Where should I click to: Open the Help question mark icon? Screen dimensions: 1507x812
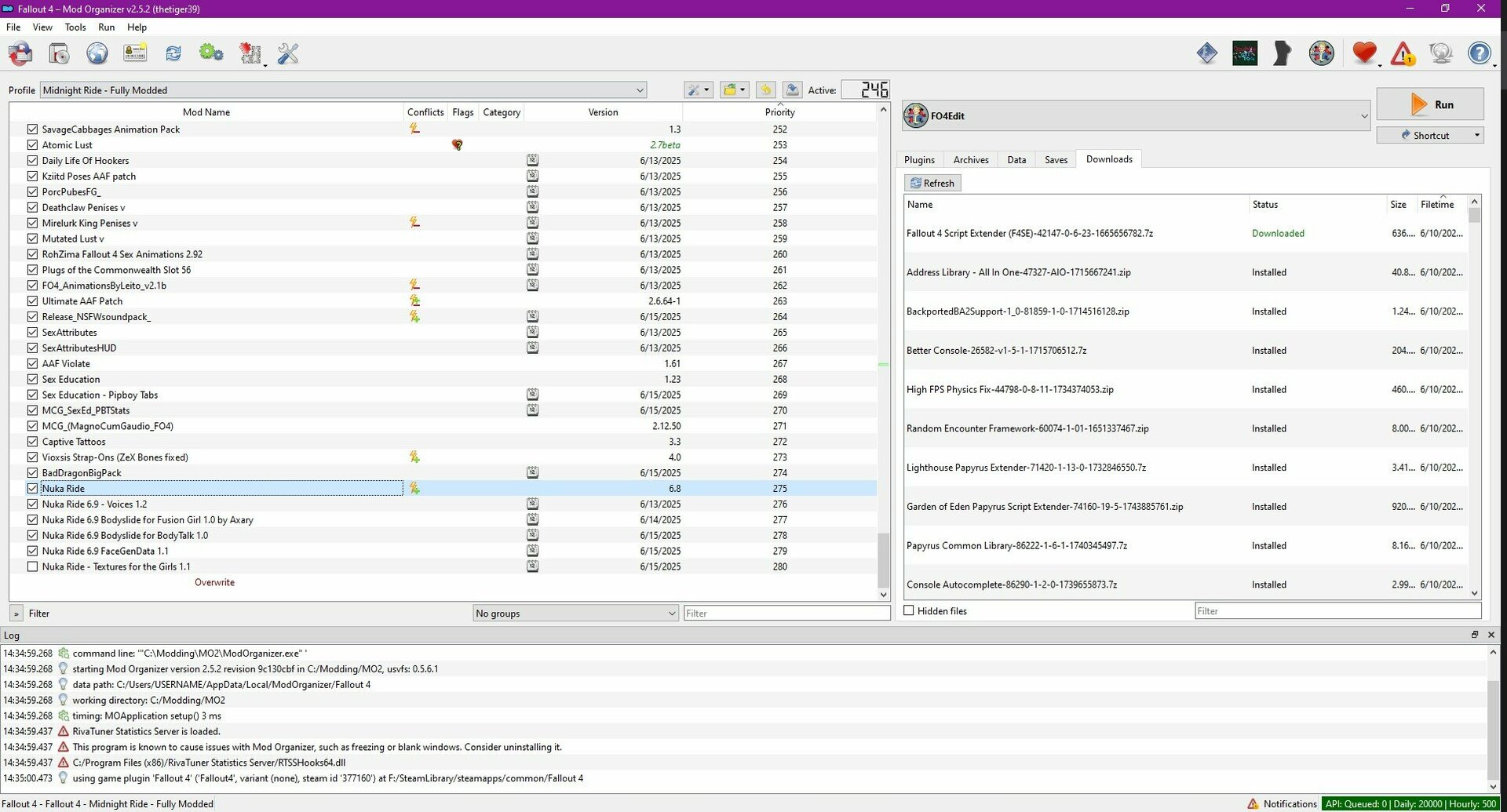(x=1479, y=53)
